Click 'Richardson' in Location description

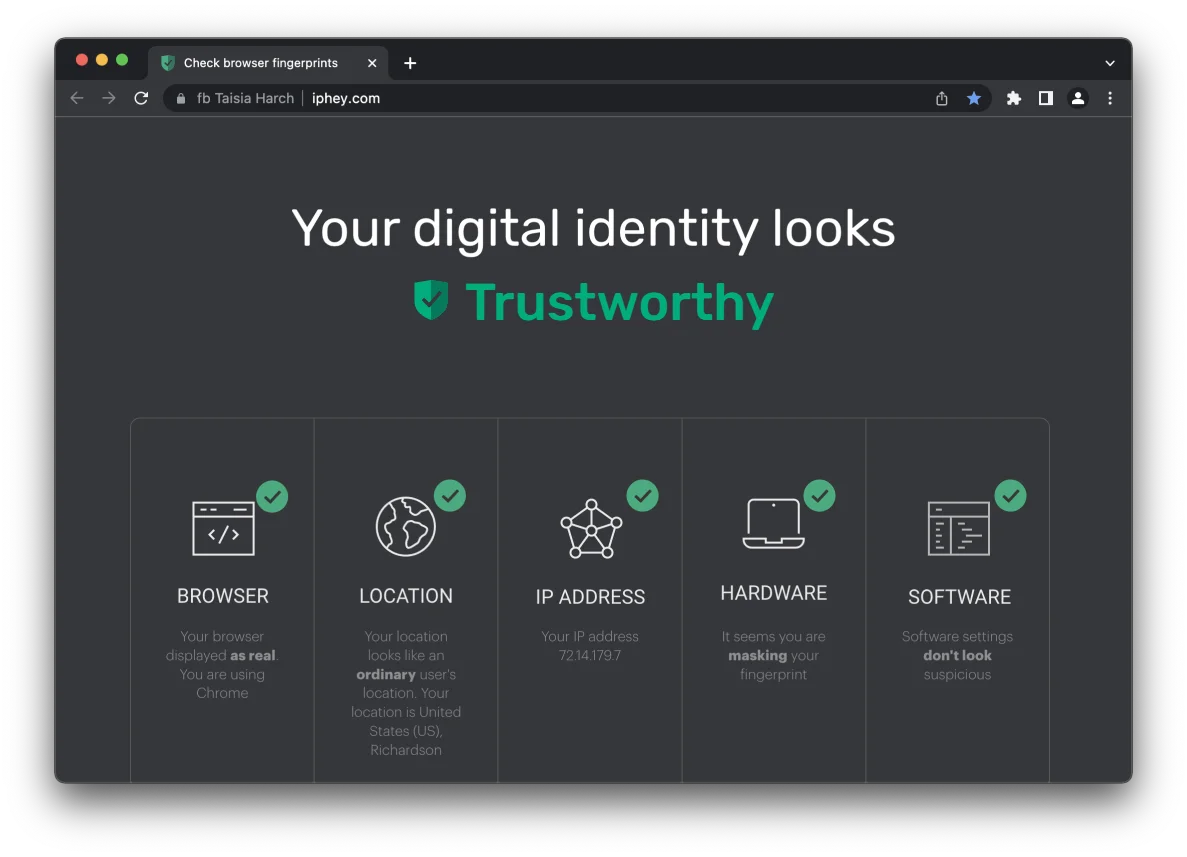[406, 750]
